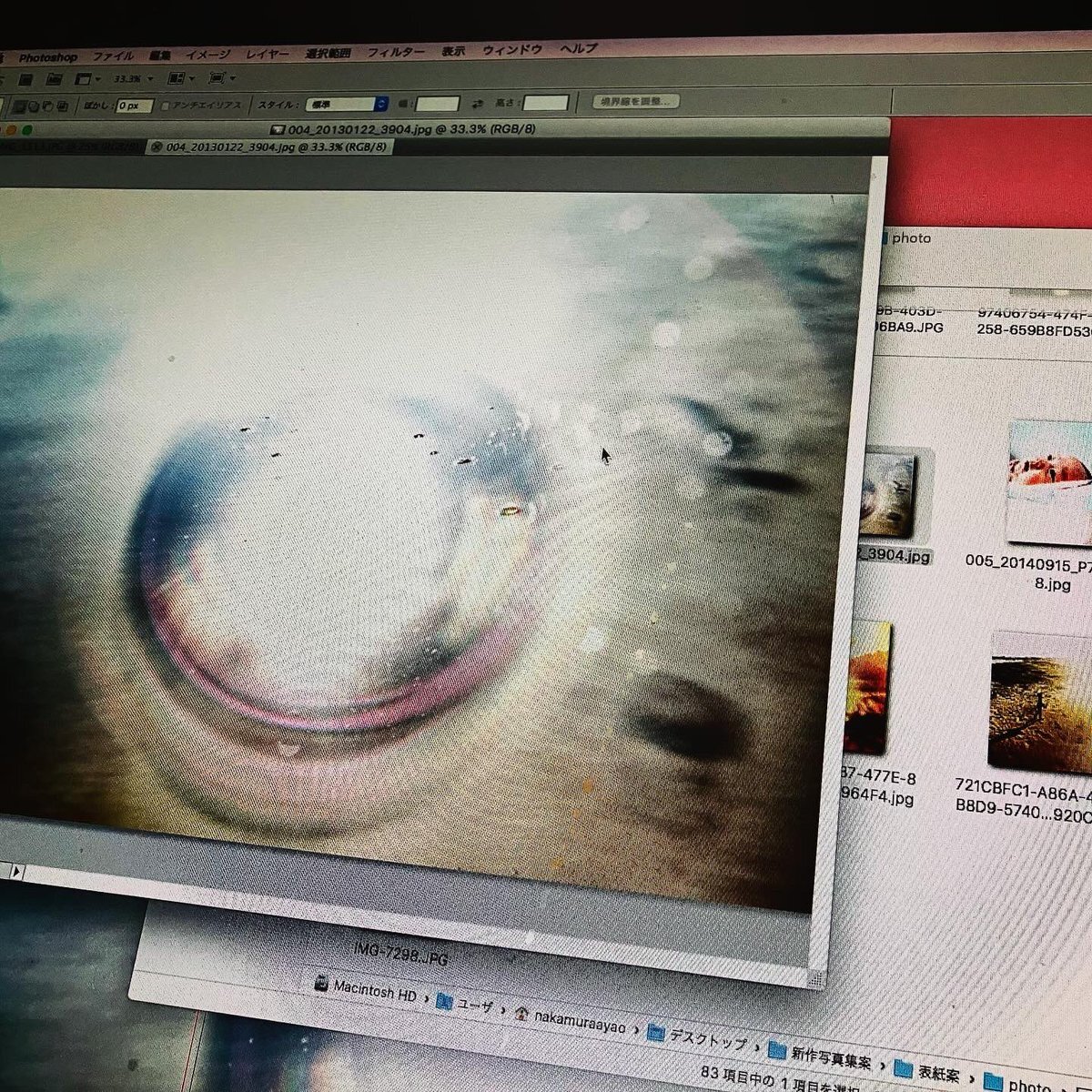Open Mini Bridge from the application bar icon

(x=54, y=79)
